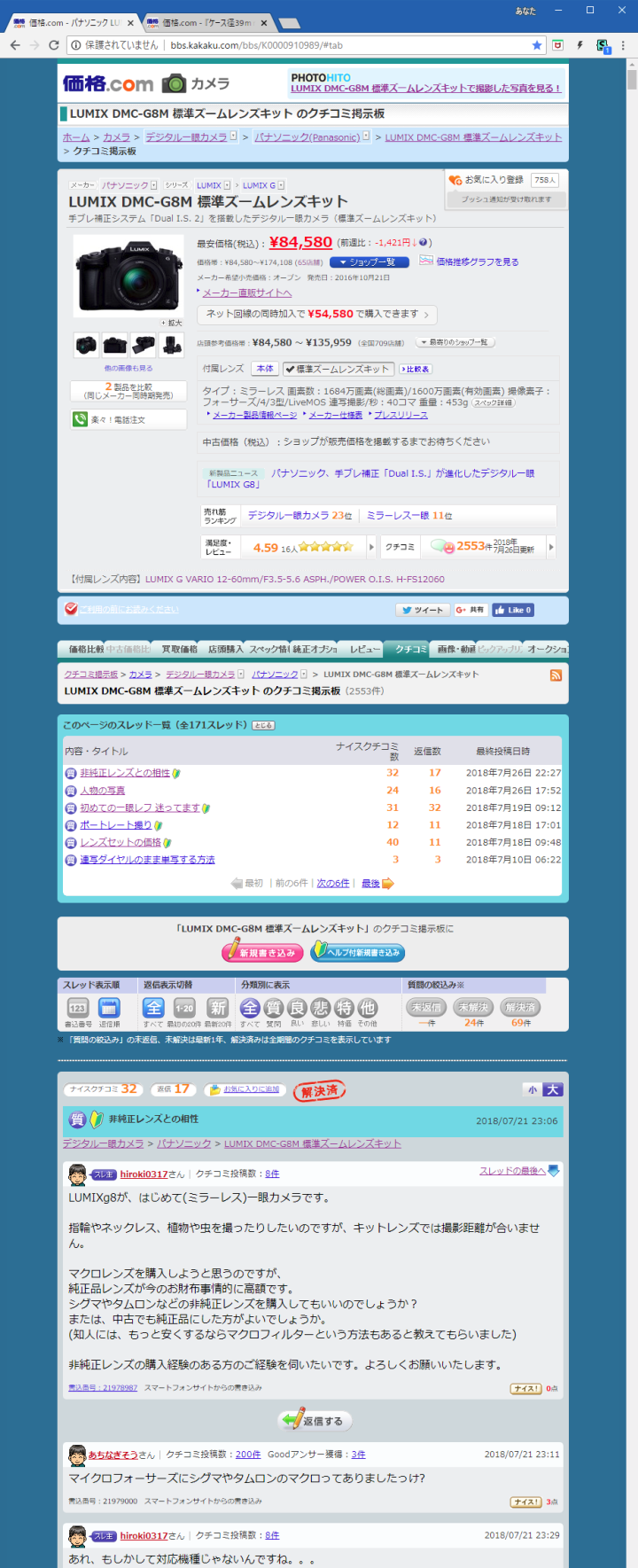This screenshot has width=638, height=1568.
Task: Sort threads by 書込番号 (123 icon)
Action: tap(78, 1008)
